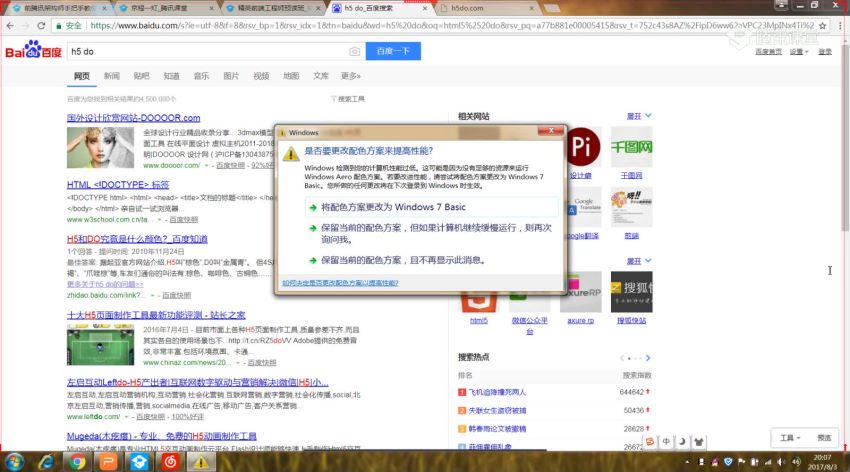Keep scheme and don't show message
The width and height of the screenshot is (850, 472).
pos(432,260)
